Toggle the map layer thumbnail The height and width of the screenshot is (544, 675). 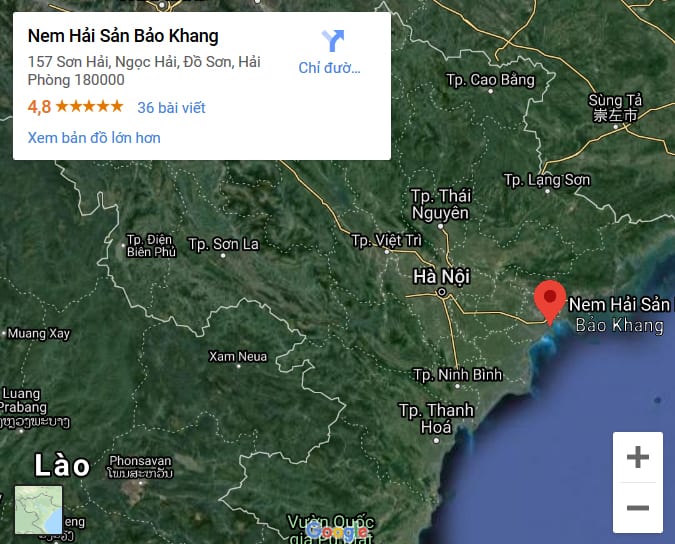38,510
